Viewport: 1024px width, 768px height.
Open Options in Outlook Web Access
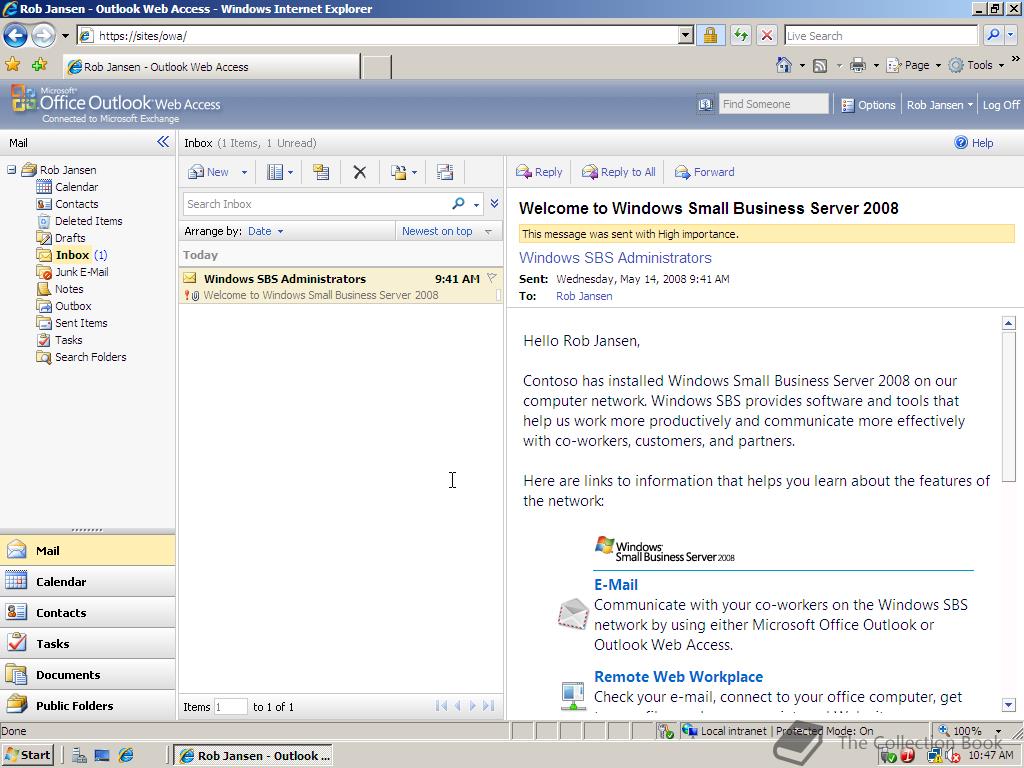[868, 105]
